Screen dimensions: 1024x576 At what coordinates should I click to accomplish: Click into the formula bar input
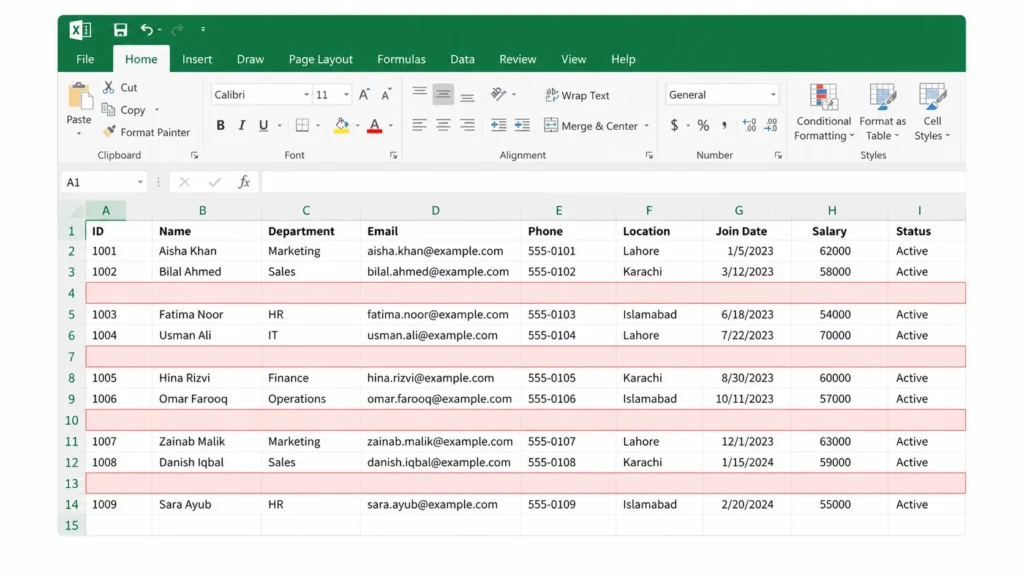coord(613,182)
